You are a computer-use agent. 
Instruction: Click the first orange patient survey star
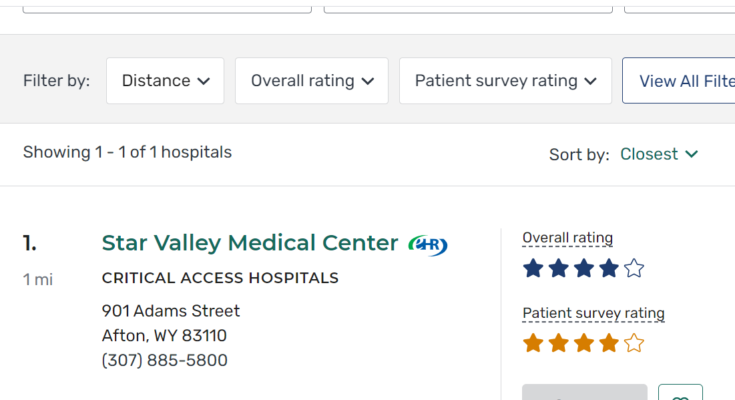click(x=533, y=343)
